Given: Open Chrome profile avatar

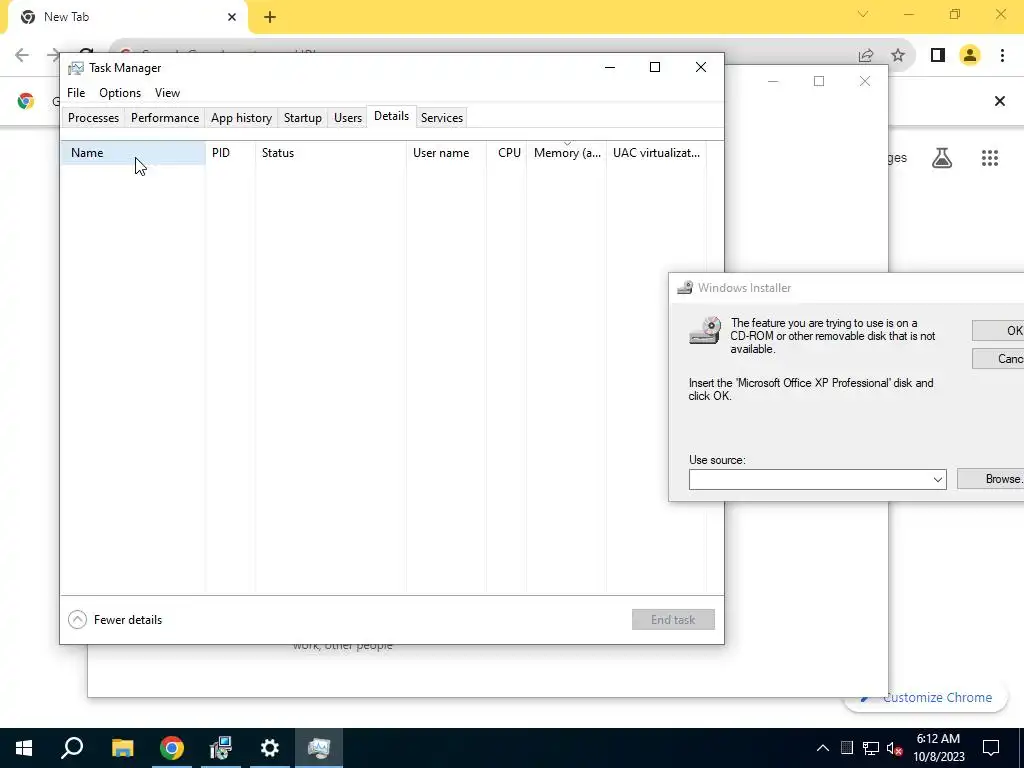Looking at the screenshot, I should (970, 56).
